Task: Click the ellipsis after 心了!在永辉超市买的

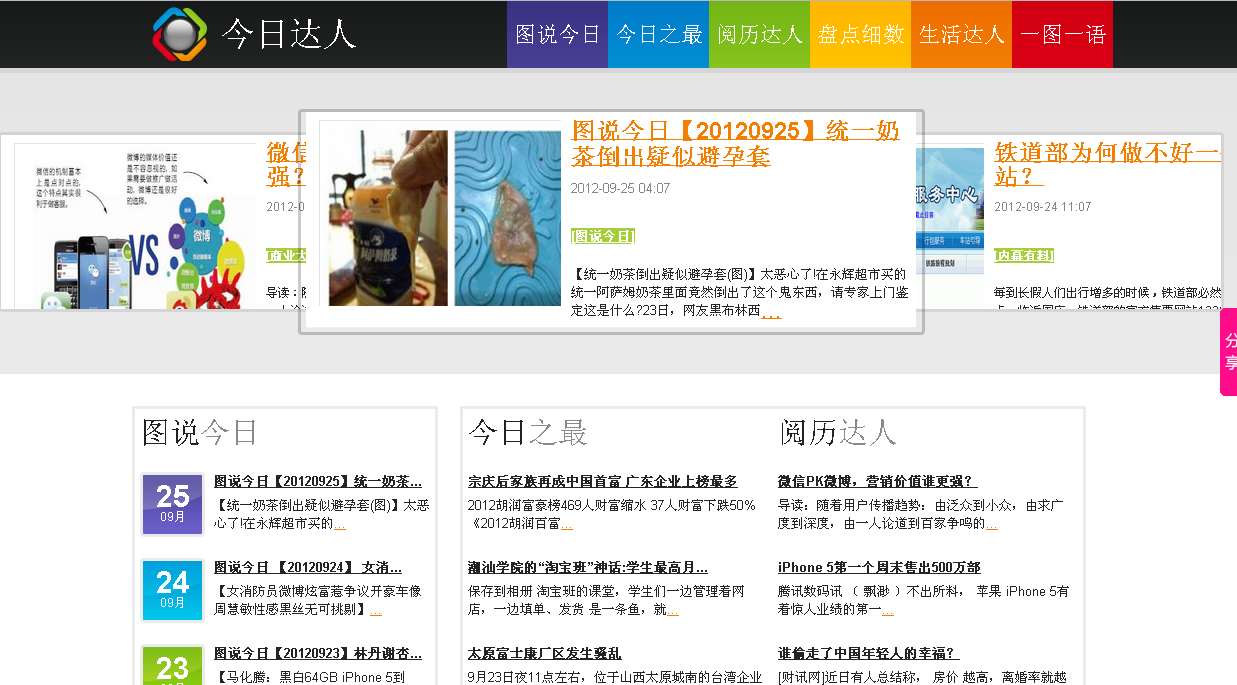Action: pyautogui.click(x=340, y=524)
